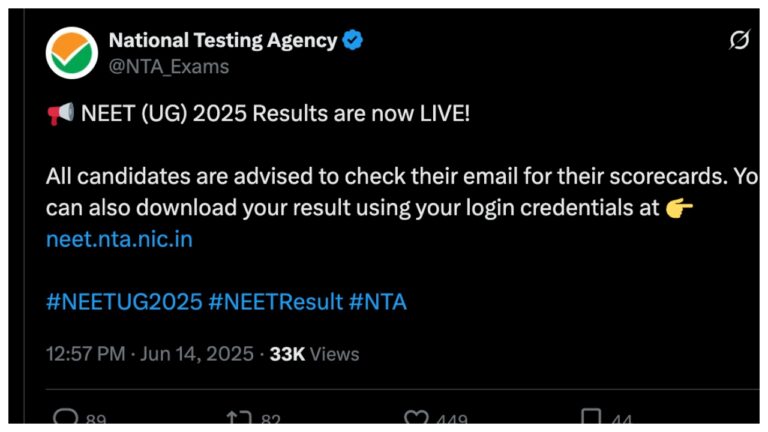Viewport: 768px width, 432px height.
Task: Click the 12:57 PM Jun 14 timestamp
Action: [x=149, y=354]
